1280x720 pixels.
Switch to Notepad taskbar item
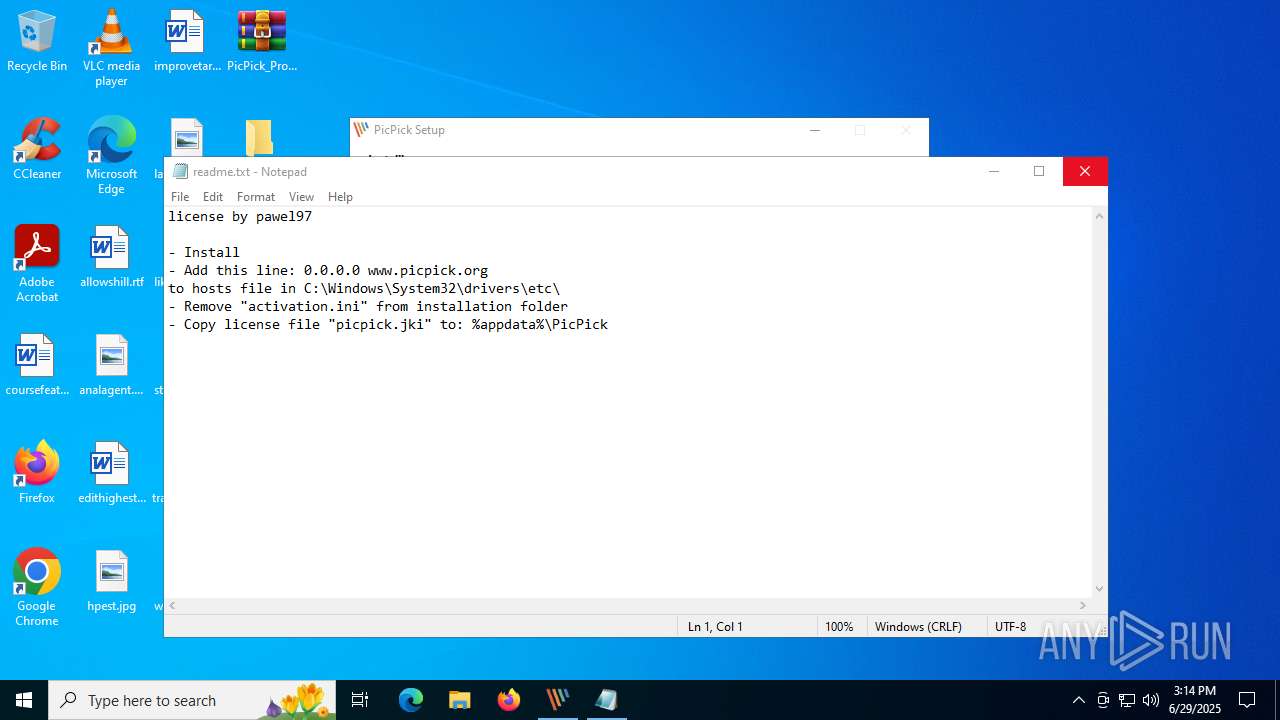point(606,700)
